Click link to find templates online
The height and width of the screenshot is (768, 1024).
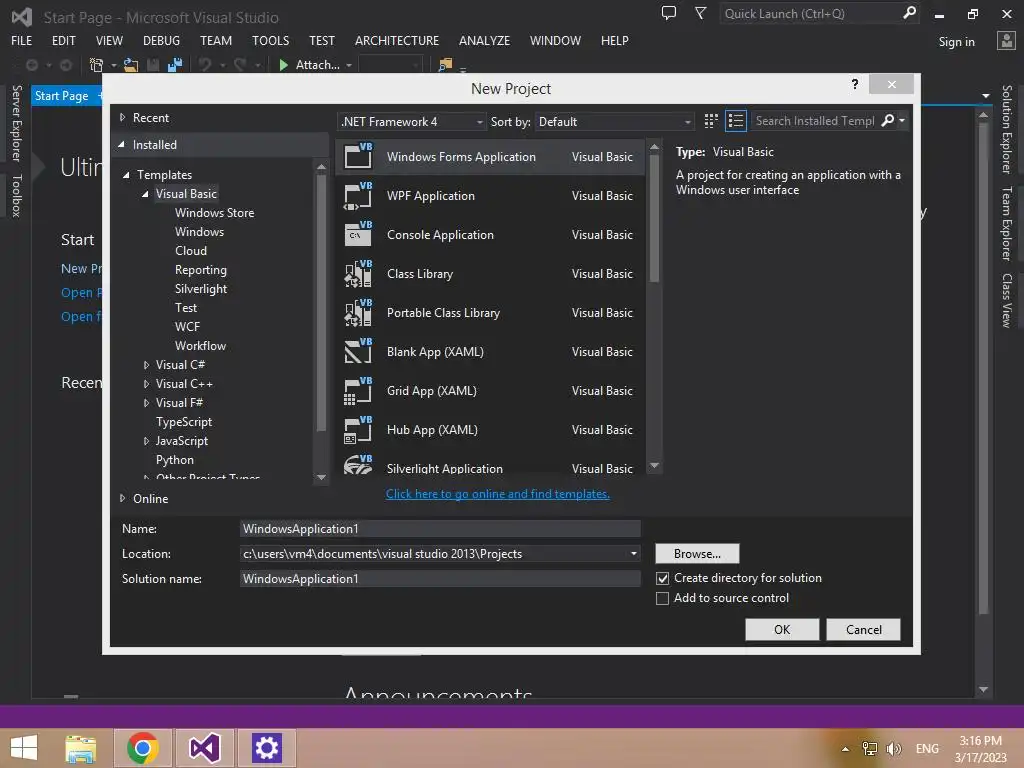pyautogui.click(x=498, y=494)
